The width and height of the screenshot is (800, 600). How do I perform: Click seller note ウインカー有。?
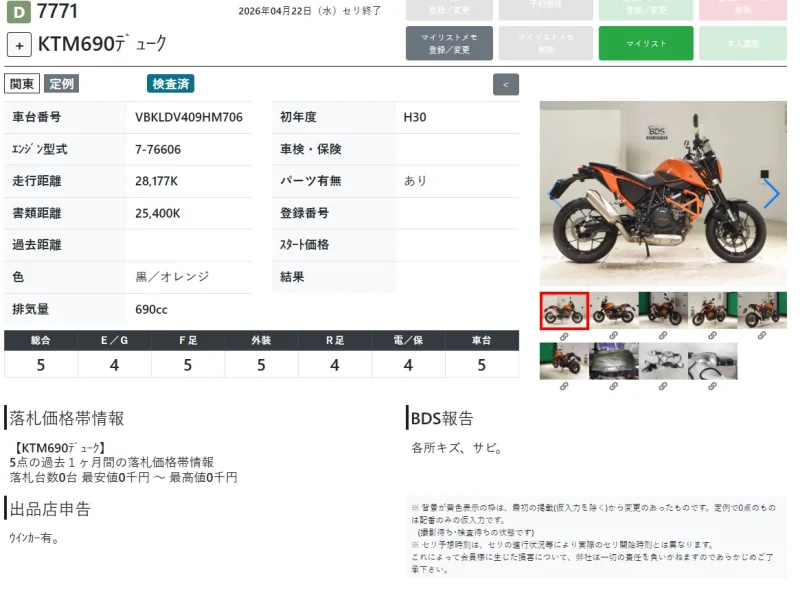click(34, 538)
